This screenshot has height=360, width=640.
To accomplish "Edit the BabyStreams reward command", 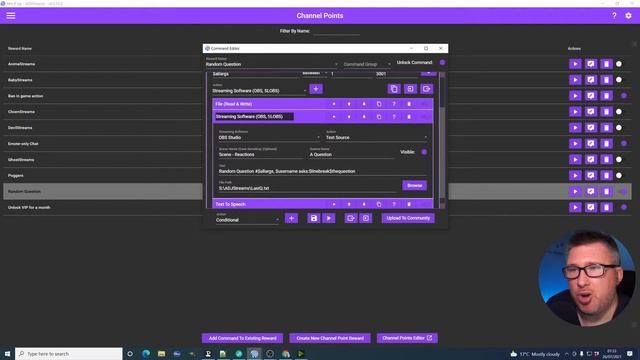I will [591, 80].
